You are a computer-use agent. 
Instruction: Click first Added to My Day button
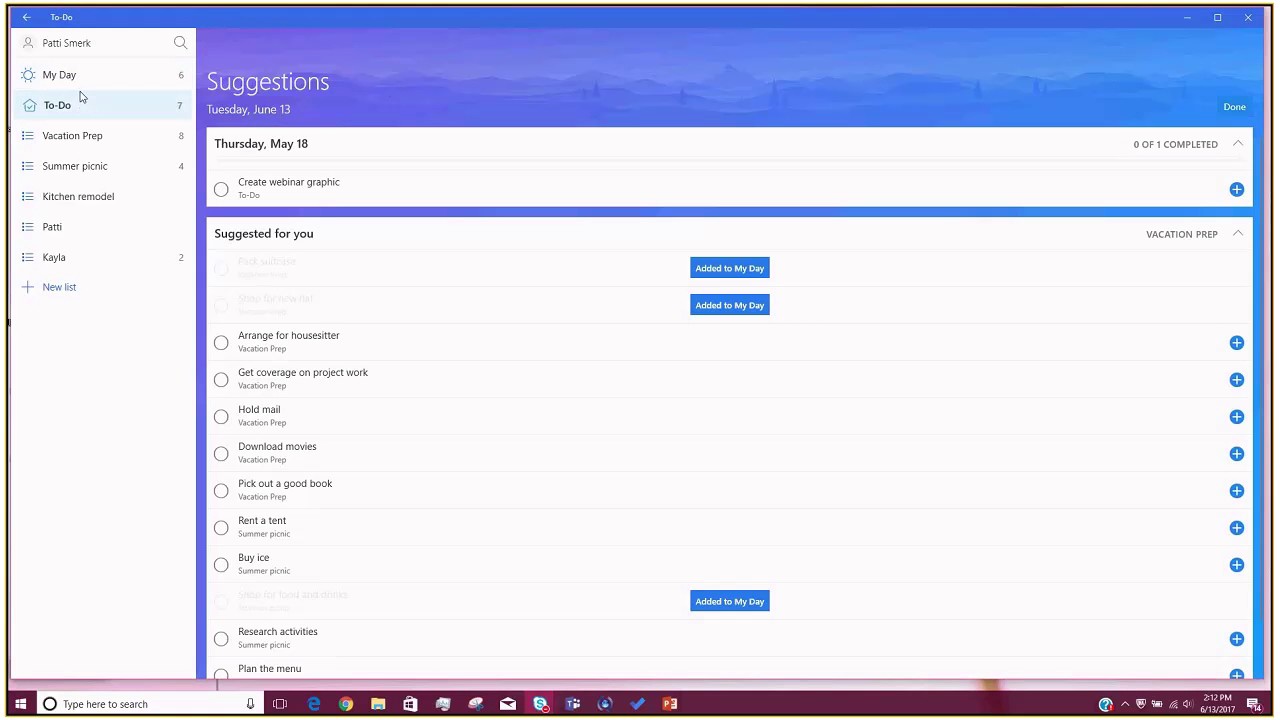[x=730, y=268]
